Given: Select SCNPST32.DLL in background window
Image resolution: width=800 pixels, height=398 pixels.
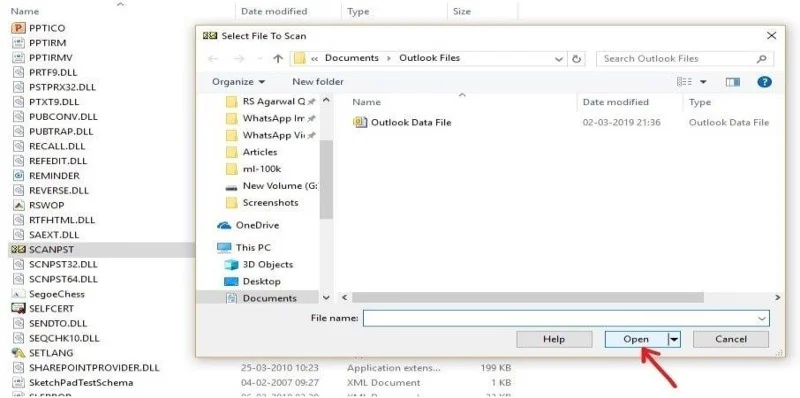Looking at the screenshot, I should coord(55,264).
